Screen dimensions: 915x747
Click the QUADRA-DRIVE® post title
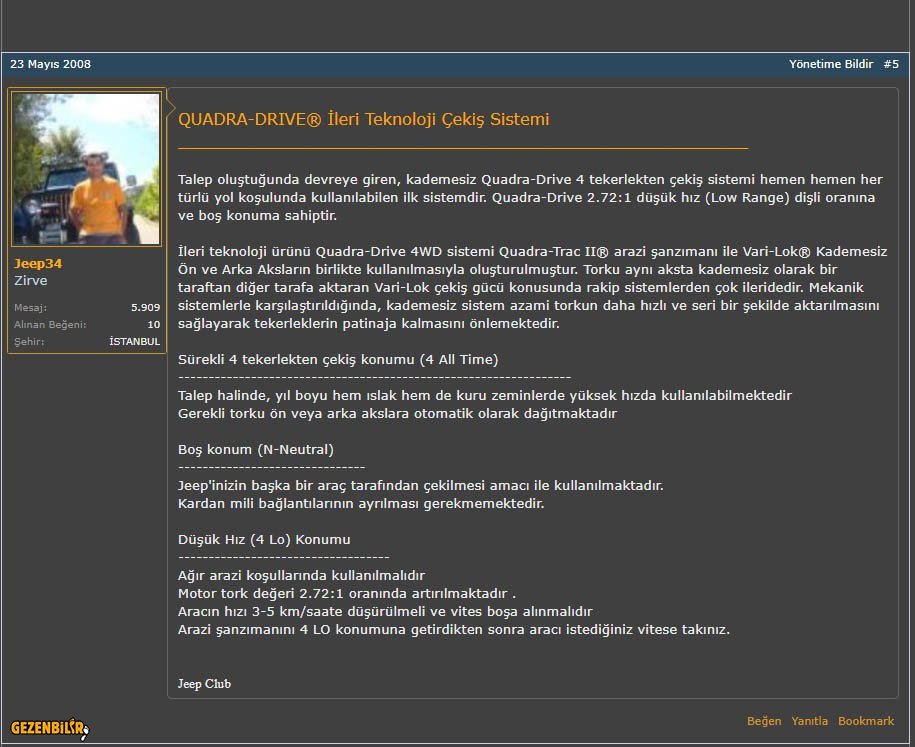(x=364, y=119)
